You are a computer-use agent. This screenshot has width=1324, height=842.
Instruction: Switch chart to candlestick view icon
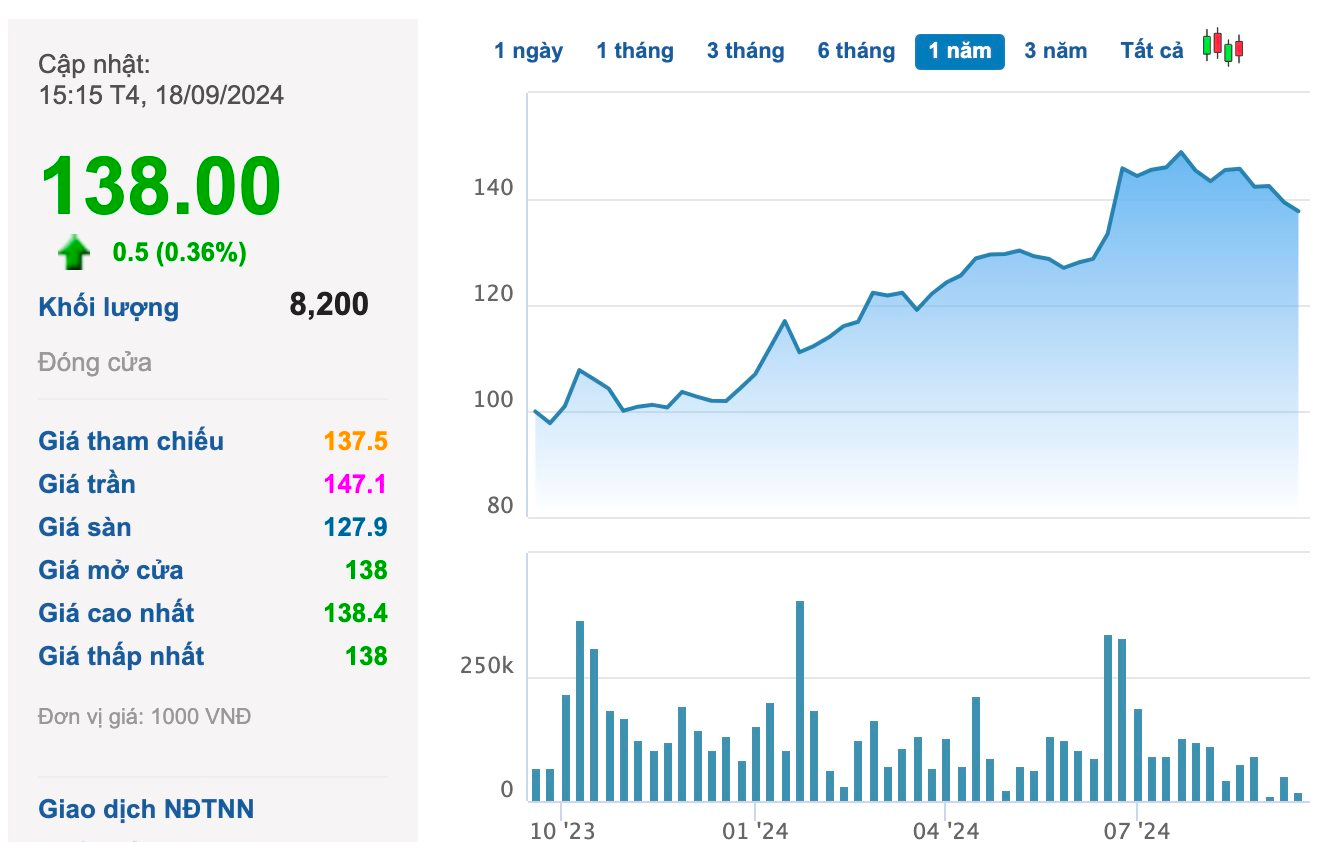[1223, 47]
